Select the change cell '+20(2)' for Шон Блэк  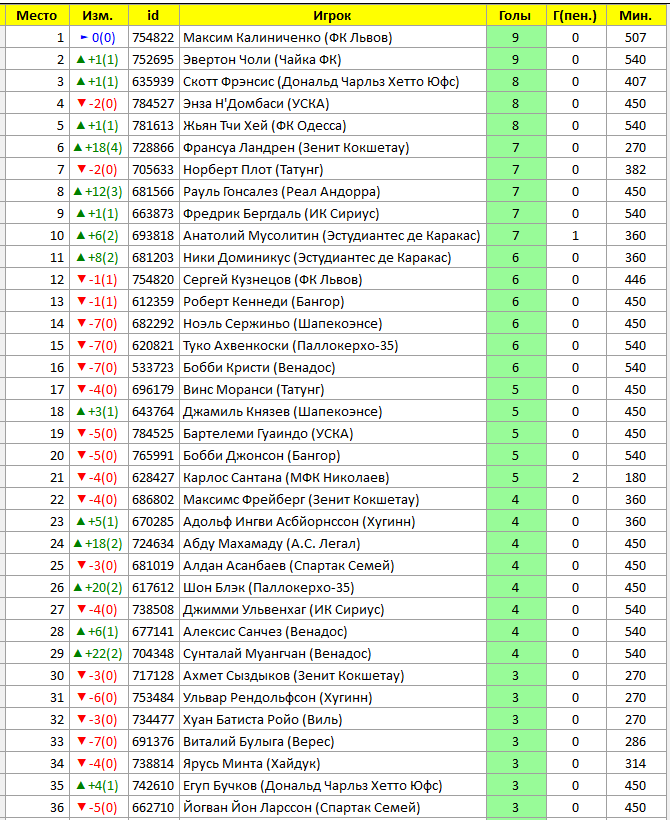99,587
